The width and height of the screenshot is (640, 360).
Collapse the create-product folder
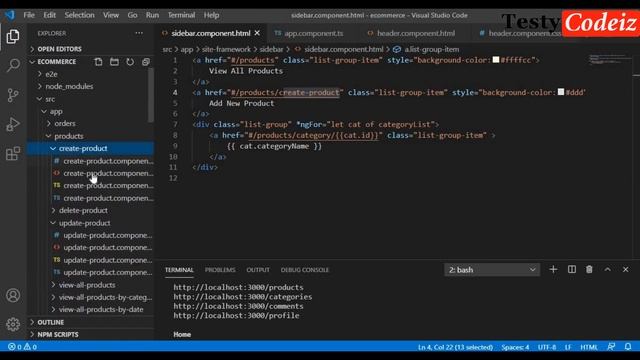click(x=83, y=148)
